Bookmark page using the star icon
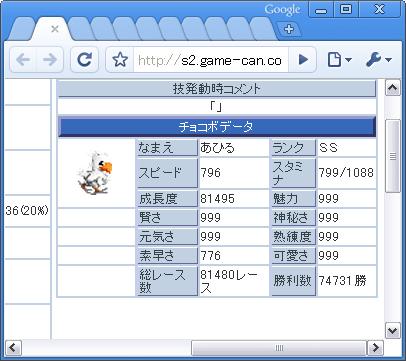 [120, 60]
